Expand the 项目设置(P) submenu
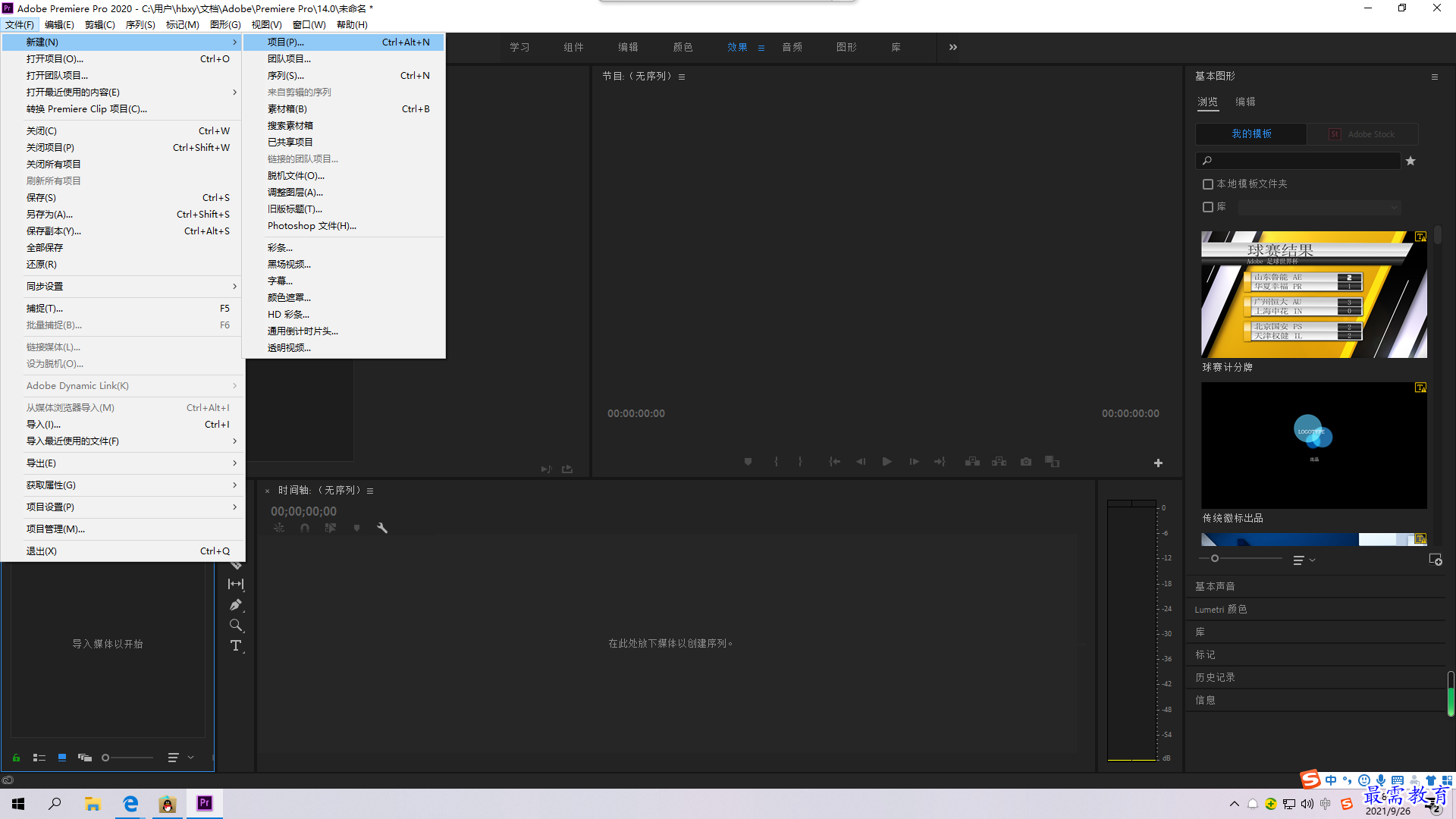 tap(124, 507)
